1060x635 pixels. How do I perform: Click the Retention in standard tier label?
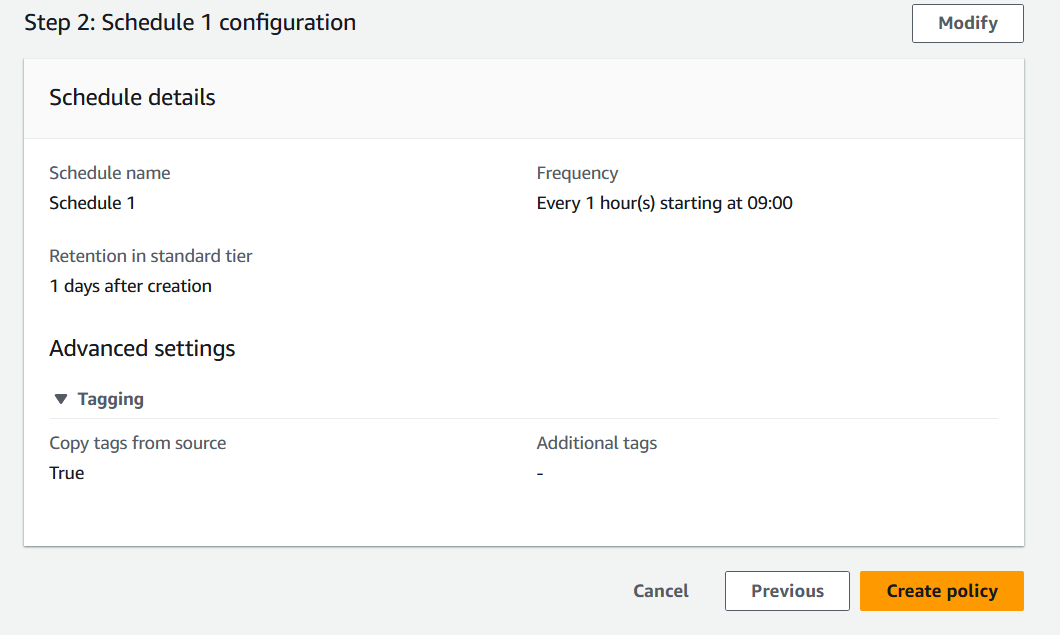click(x=150, y=256)
